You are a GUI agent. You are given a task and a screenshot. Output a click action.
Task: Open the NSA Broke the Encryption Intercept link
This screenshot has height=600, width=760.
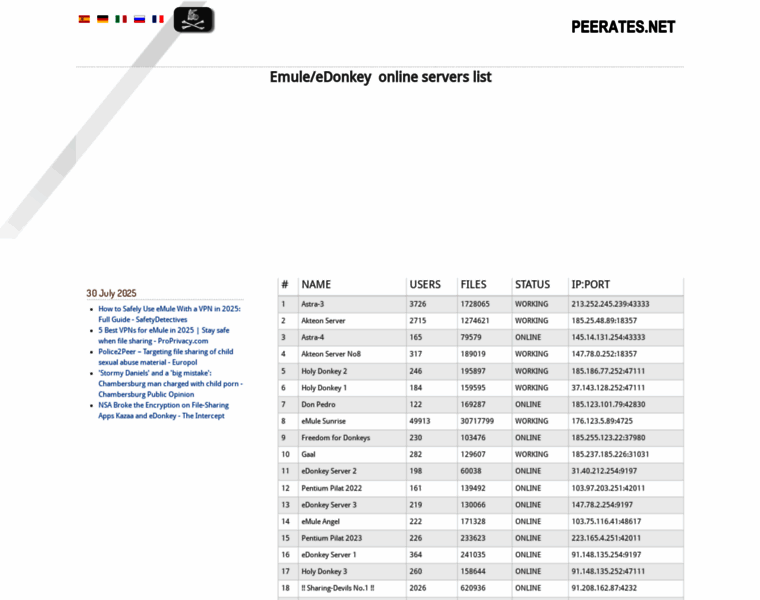coord(163,410)
